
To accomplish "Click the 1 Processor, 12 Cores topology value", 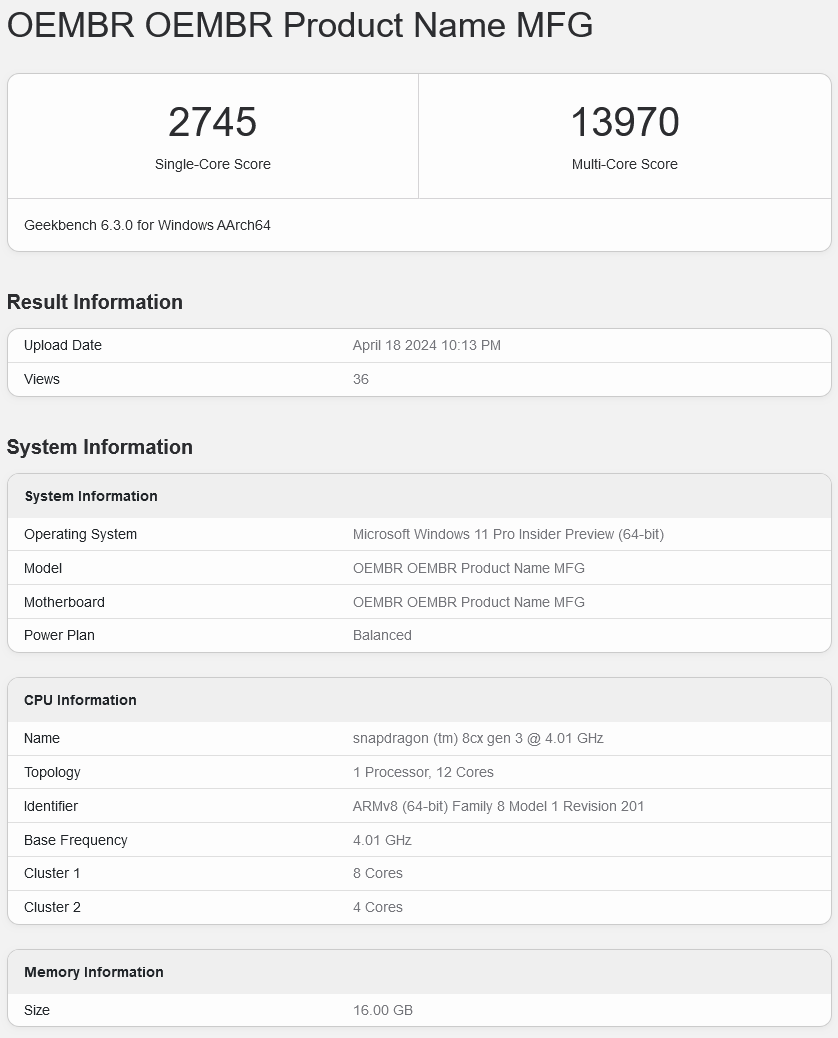I will (x=423, y=772).
